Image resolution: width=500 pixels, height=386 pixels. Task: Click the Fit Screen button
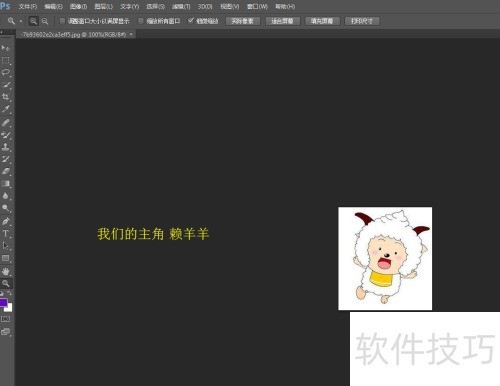pyautogui.click(x=282, y=21)
